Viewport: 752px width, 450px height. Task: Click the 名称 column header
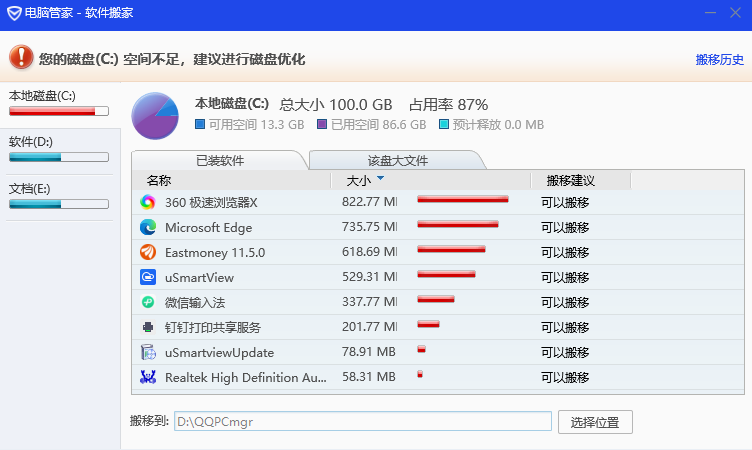pos(159,181)
